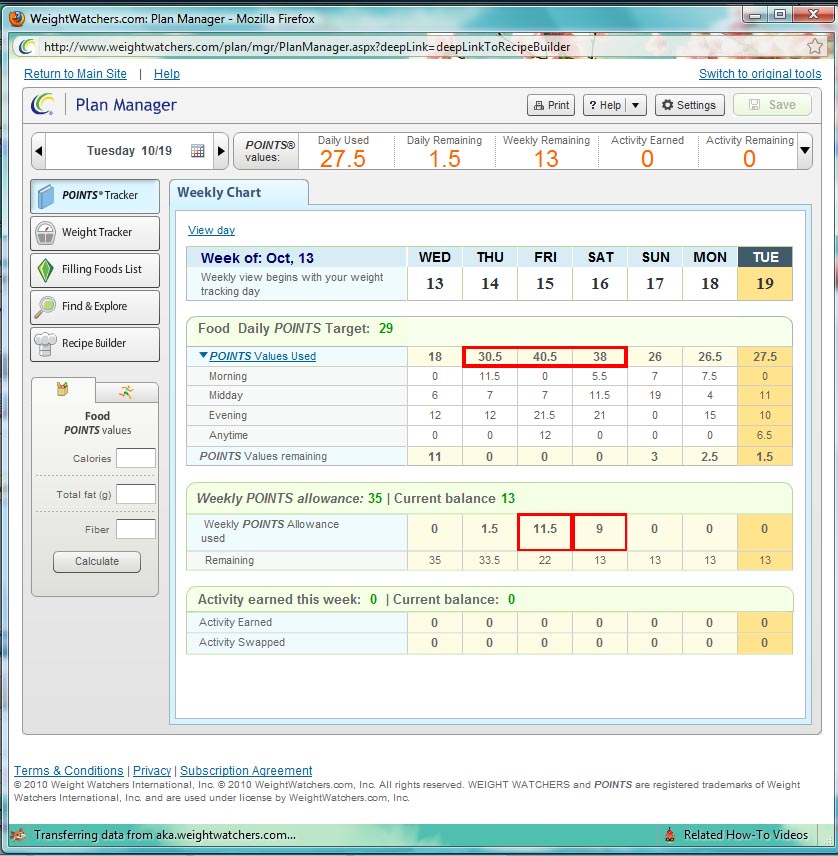Click into the Fiber input field
Image resolution: width=838 pixels, height=856 pixels.
point(136,529)
